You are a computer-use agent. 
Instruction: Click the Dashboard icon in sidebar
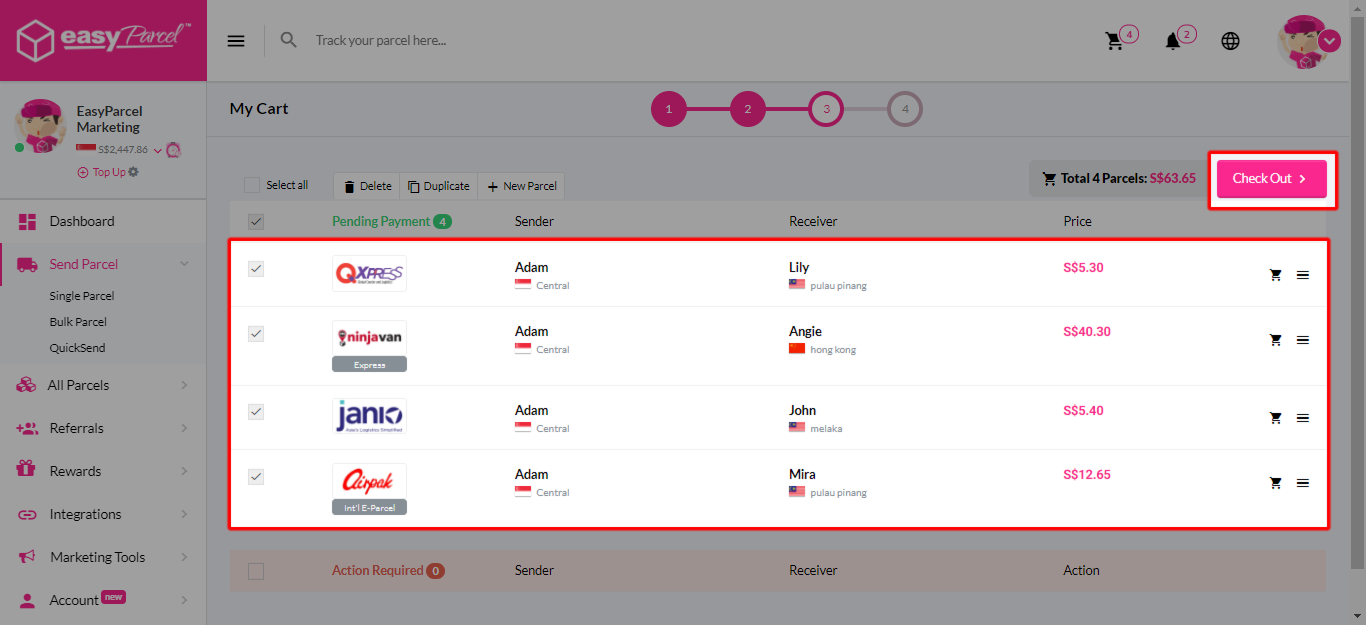point(27,222)
